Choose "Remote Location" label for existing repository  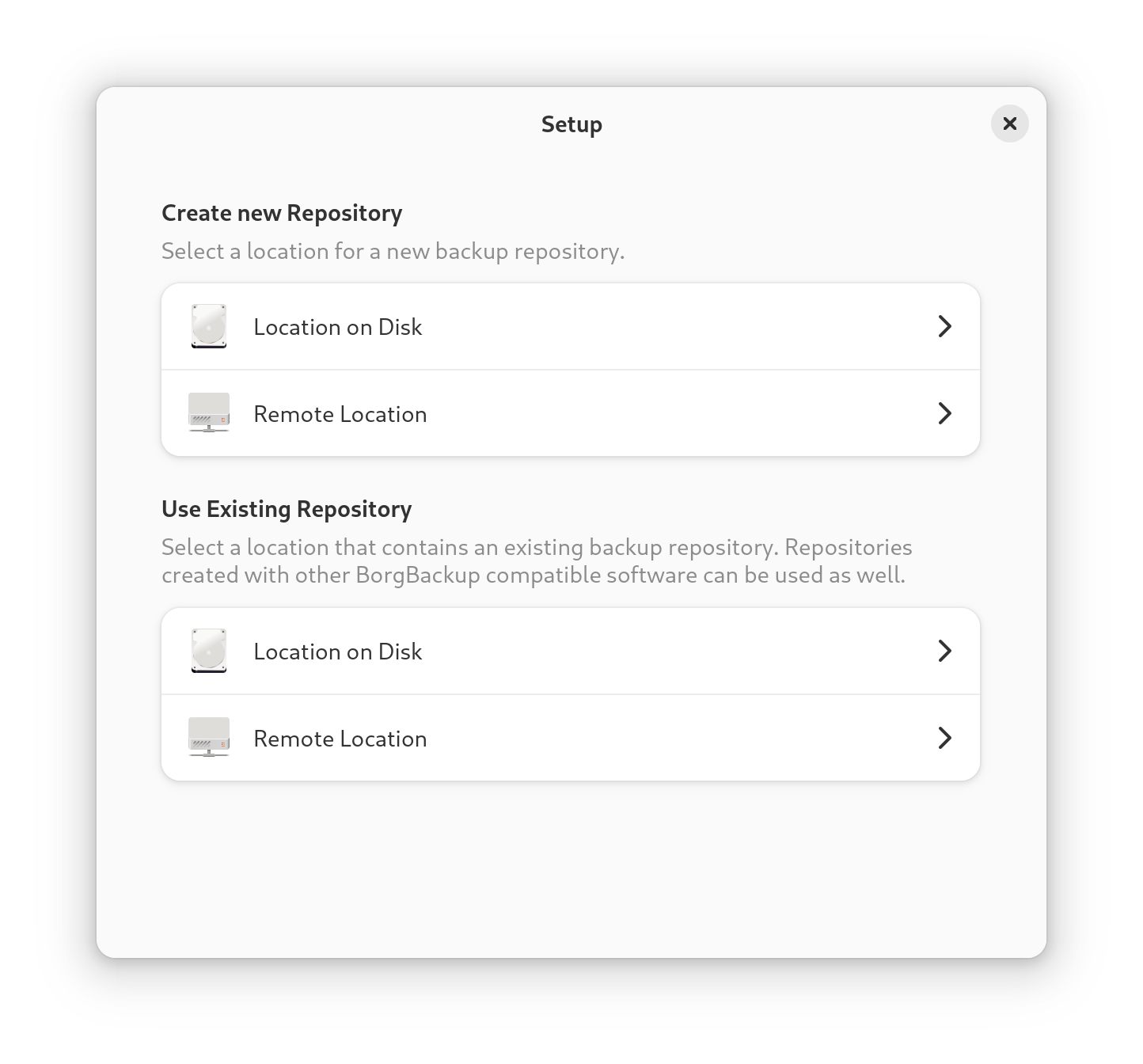coord(340,739)
